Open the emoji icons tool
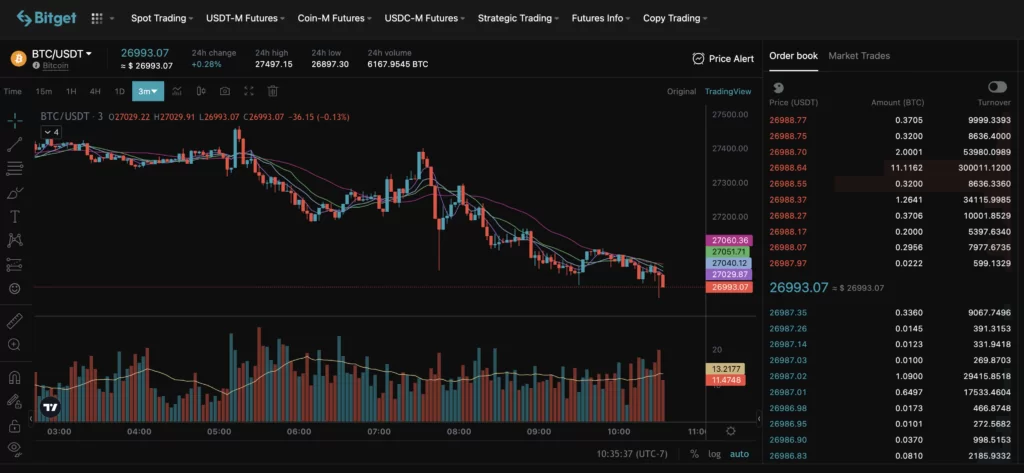Image resolution: width=1024 pixels, height=473 pixels. [x=15, y=288]
